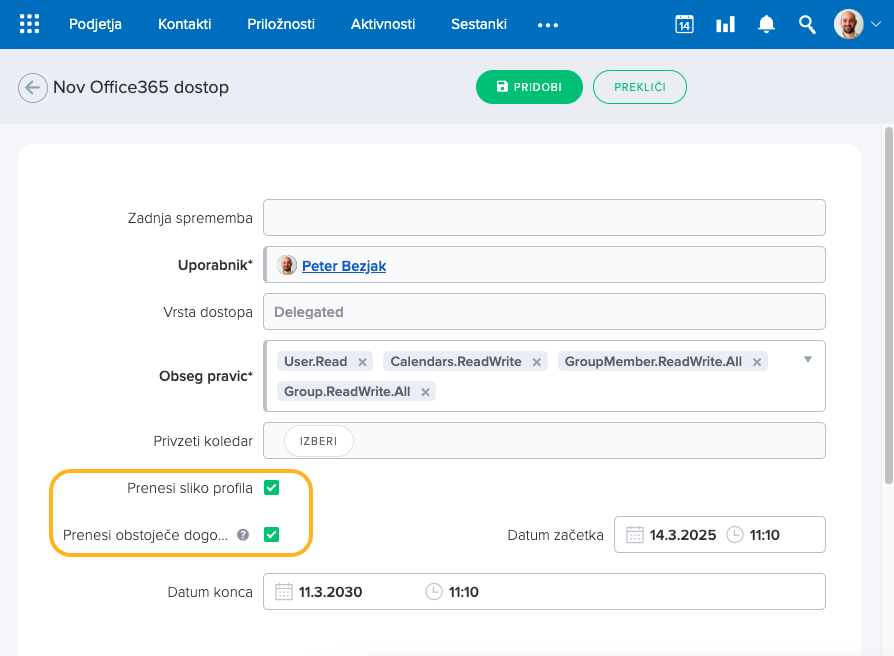Uncheck Prenesi sliko profila checkbox
This screenshot has height=656, width=894.
[x=271, y=488]
